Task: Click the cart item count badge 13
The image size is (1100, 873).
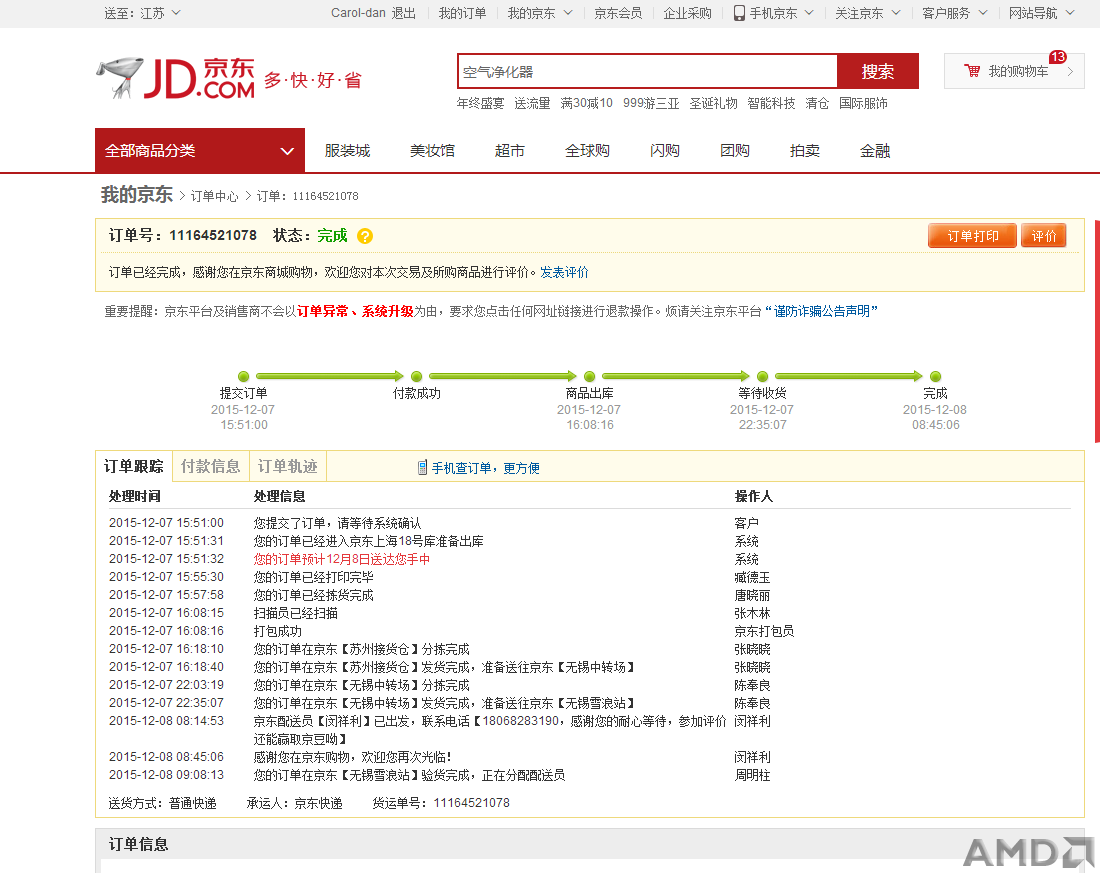Action: (1058, 57)
